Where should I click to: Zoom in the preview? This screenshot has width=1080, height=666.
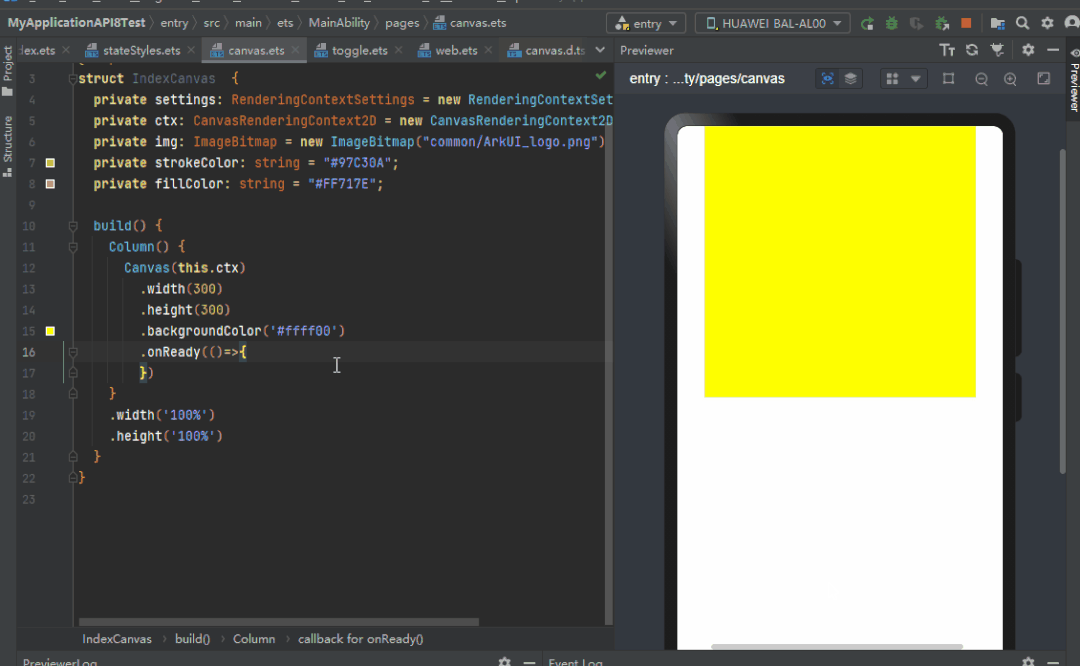(x=1010, y=79)
